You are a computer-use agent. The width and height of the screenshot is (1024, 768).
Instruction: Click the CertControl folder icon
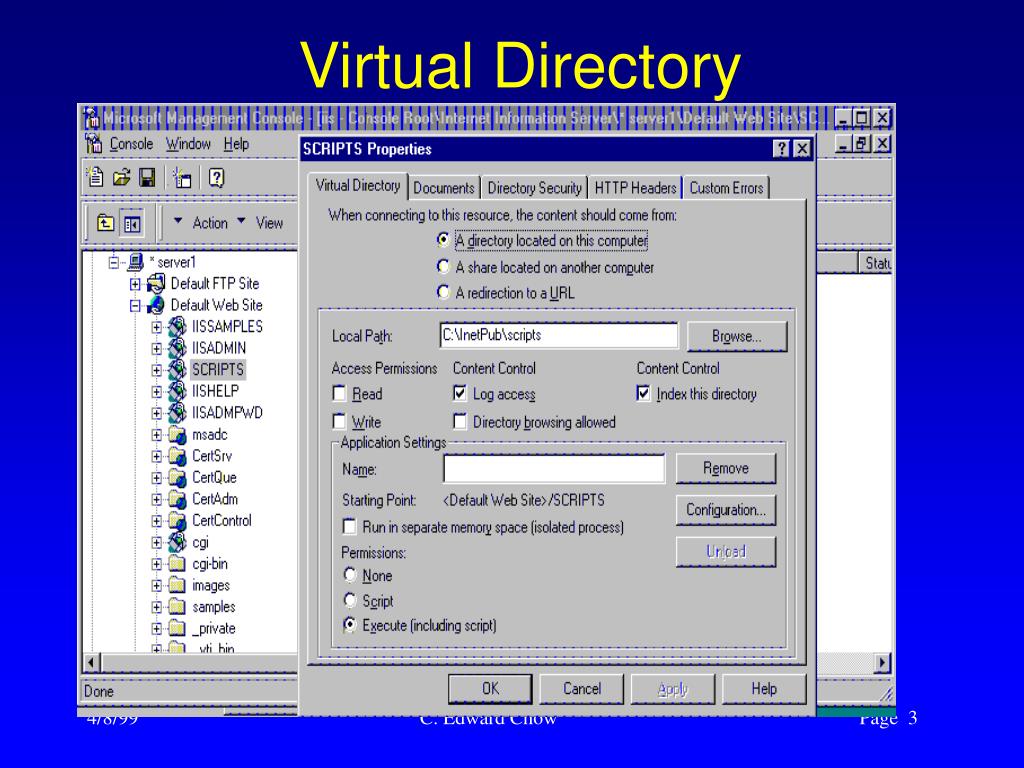[177, 520]
